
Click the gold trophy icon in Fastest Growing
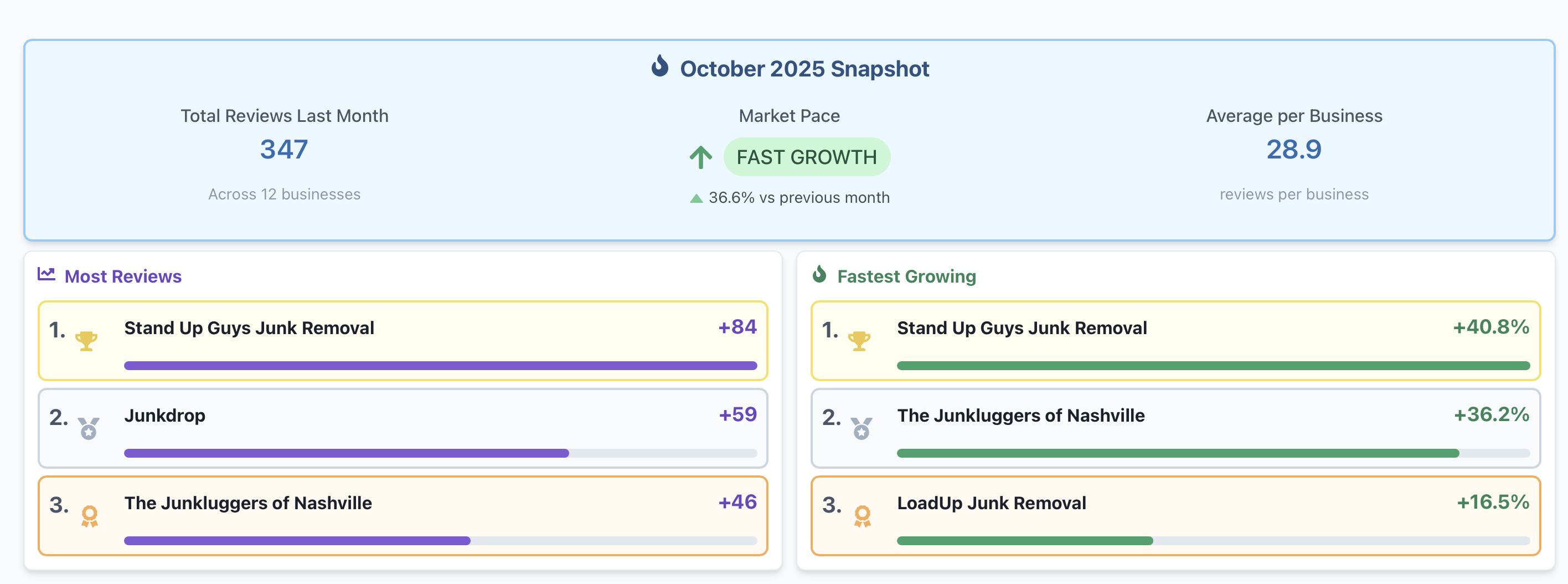pyautogui.click(x=859, y=340)
